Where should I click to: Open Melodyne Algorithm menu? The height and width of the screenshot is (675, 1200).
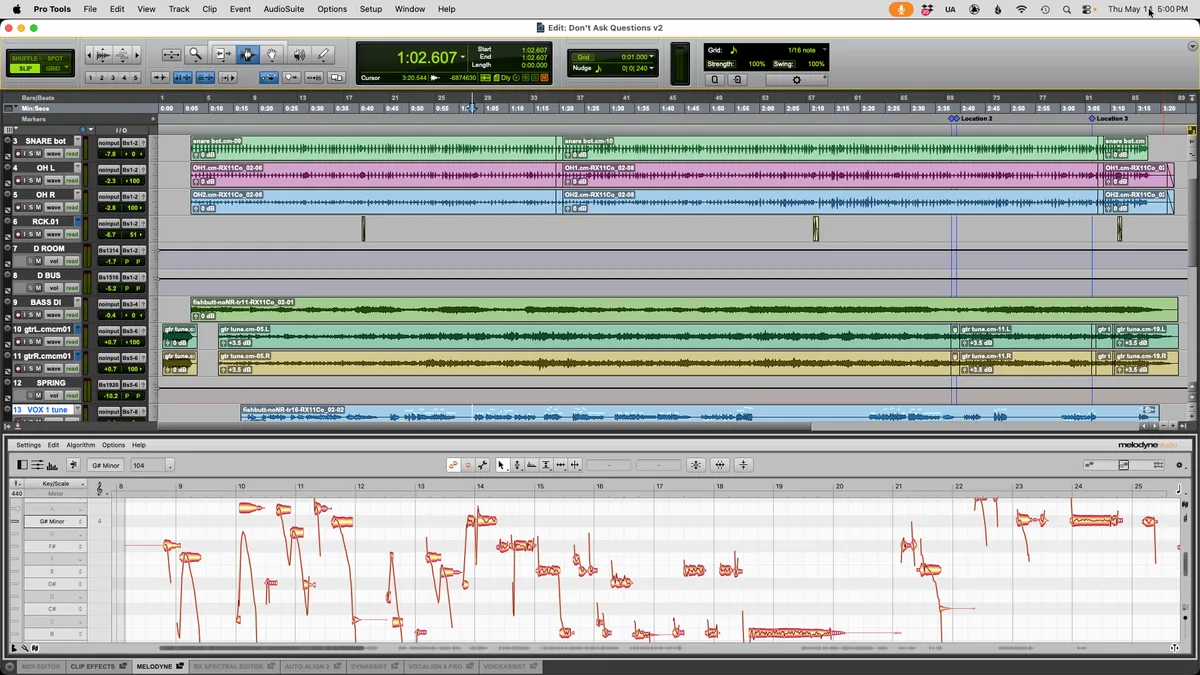click(81, 445)
